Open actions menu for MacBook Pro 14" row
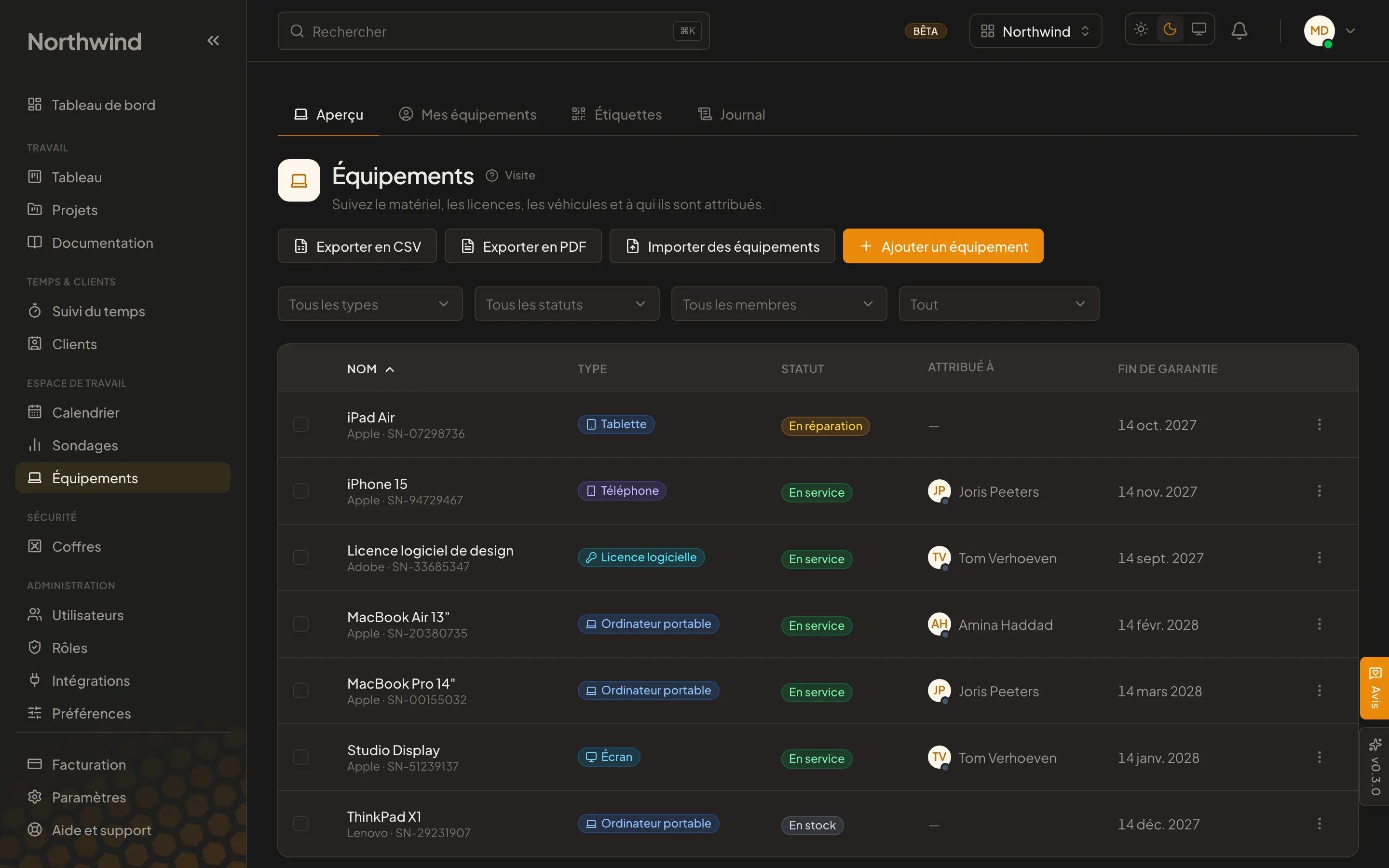 (1319, 691)
